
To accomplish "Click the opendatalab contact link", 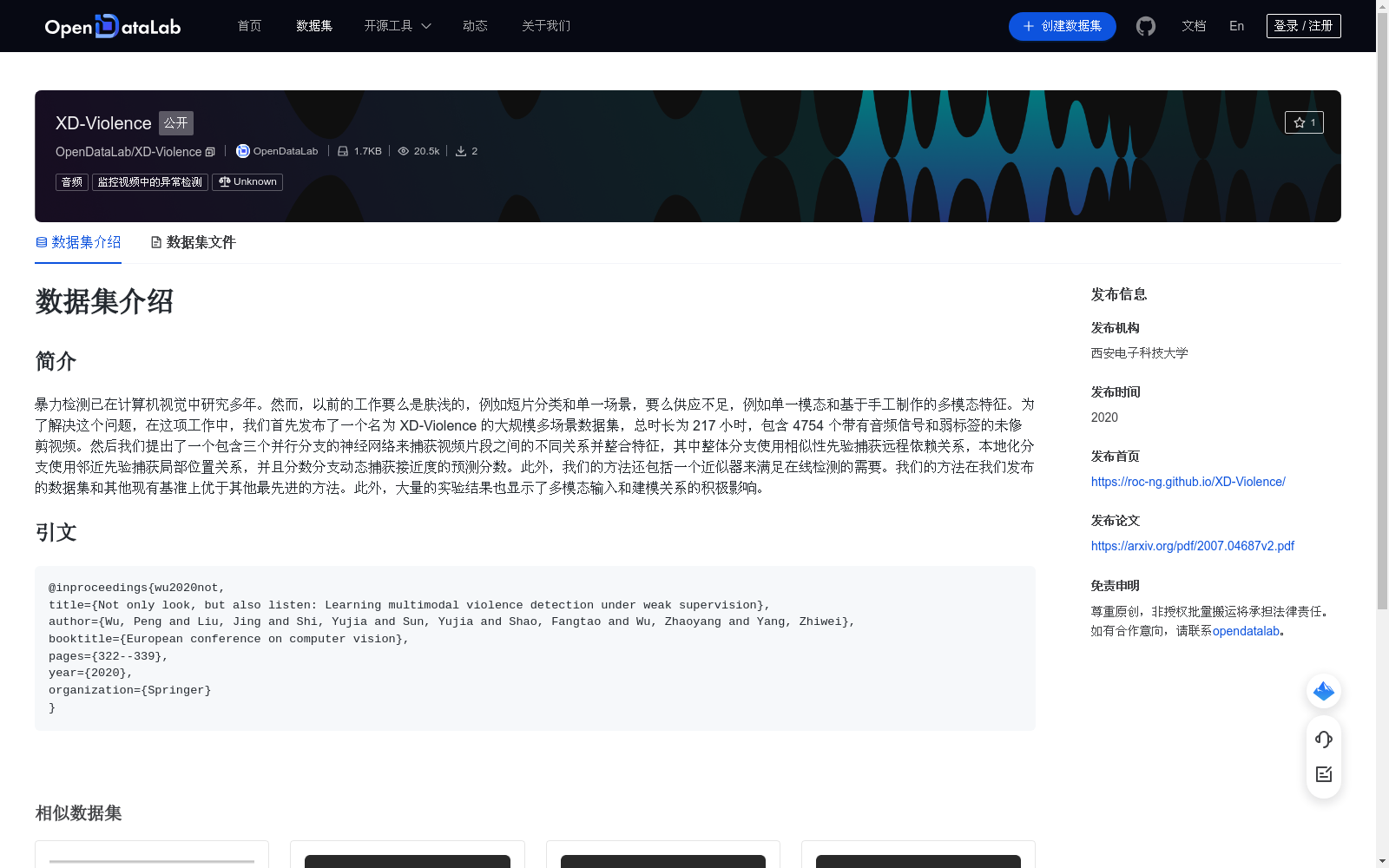I will tap(1246, 631).
